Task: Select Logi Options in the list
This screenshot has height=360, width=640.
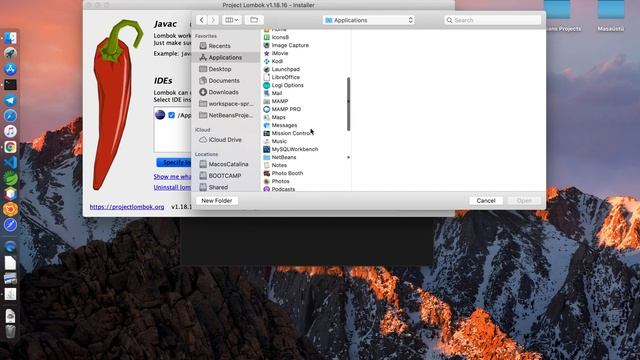Action: 305,85
